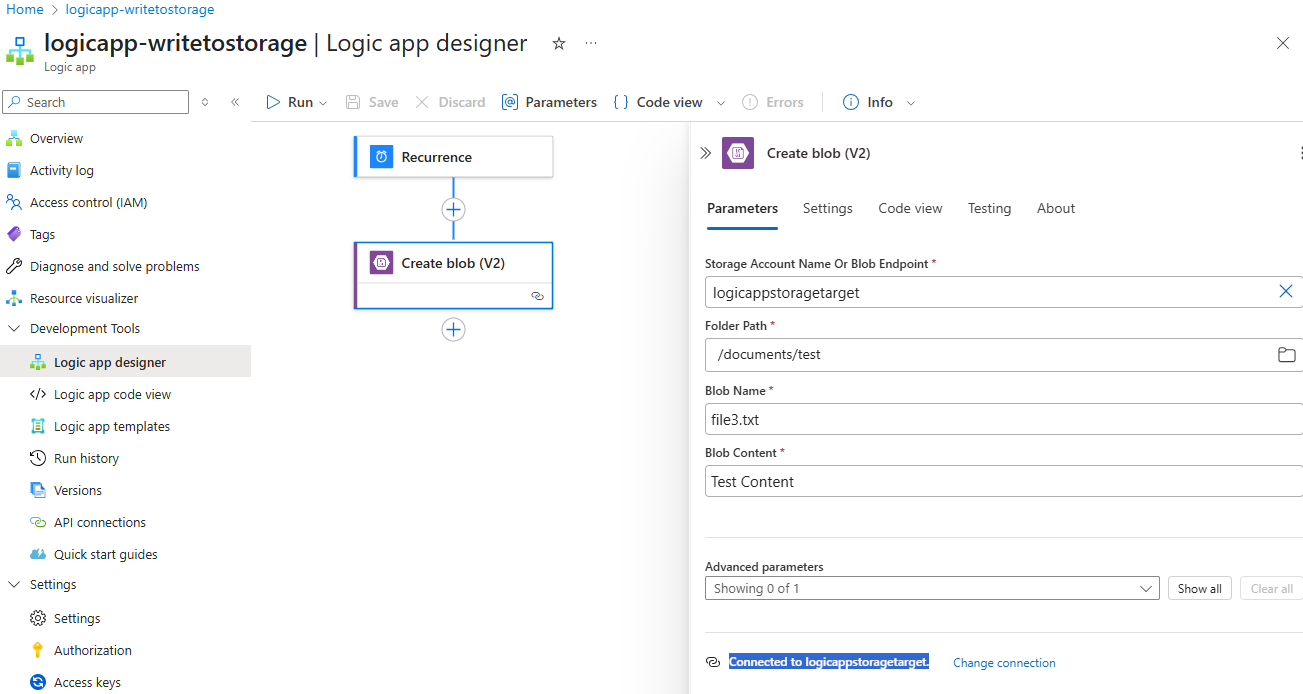The height and width of the screenshot is (694, 1303).
Task: Click the Recurrence trigger clock icon
Action: click(381, 157)
